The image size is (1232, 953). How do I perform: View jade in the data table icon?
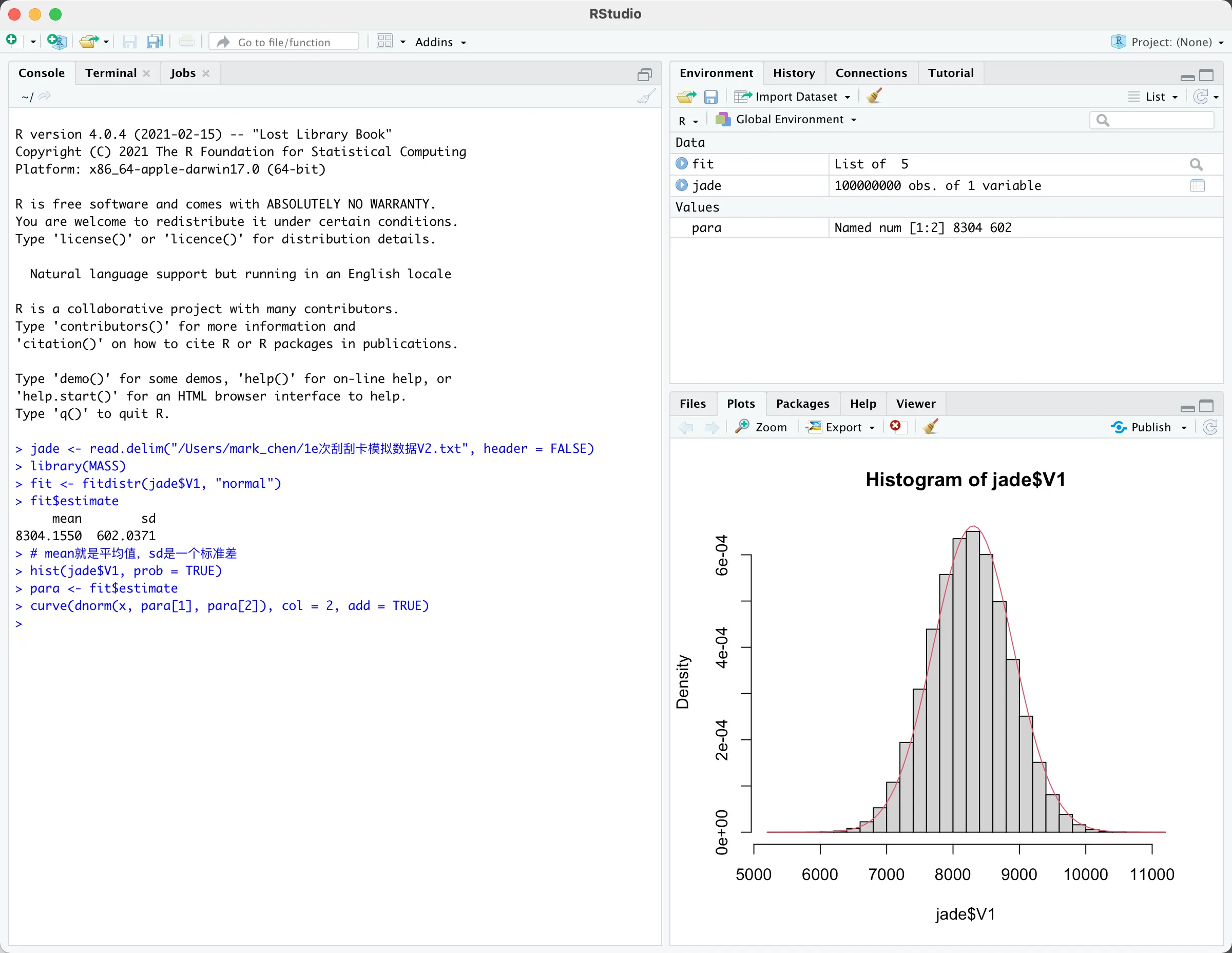point(1197,186)
